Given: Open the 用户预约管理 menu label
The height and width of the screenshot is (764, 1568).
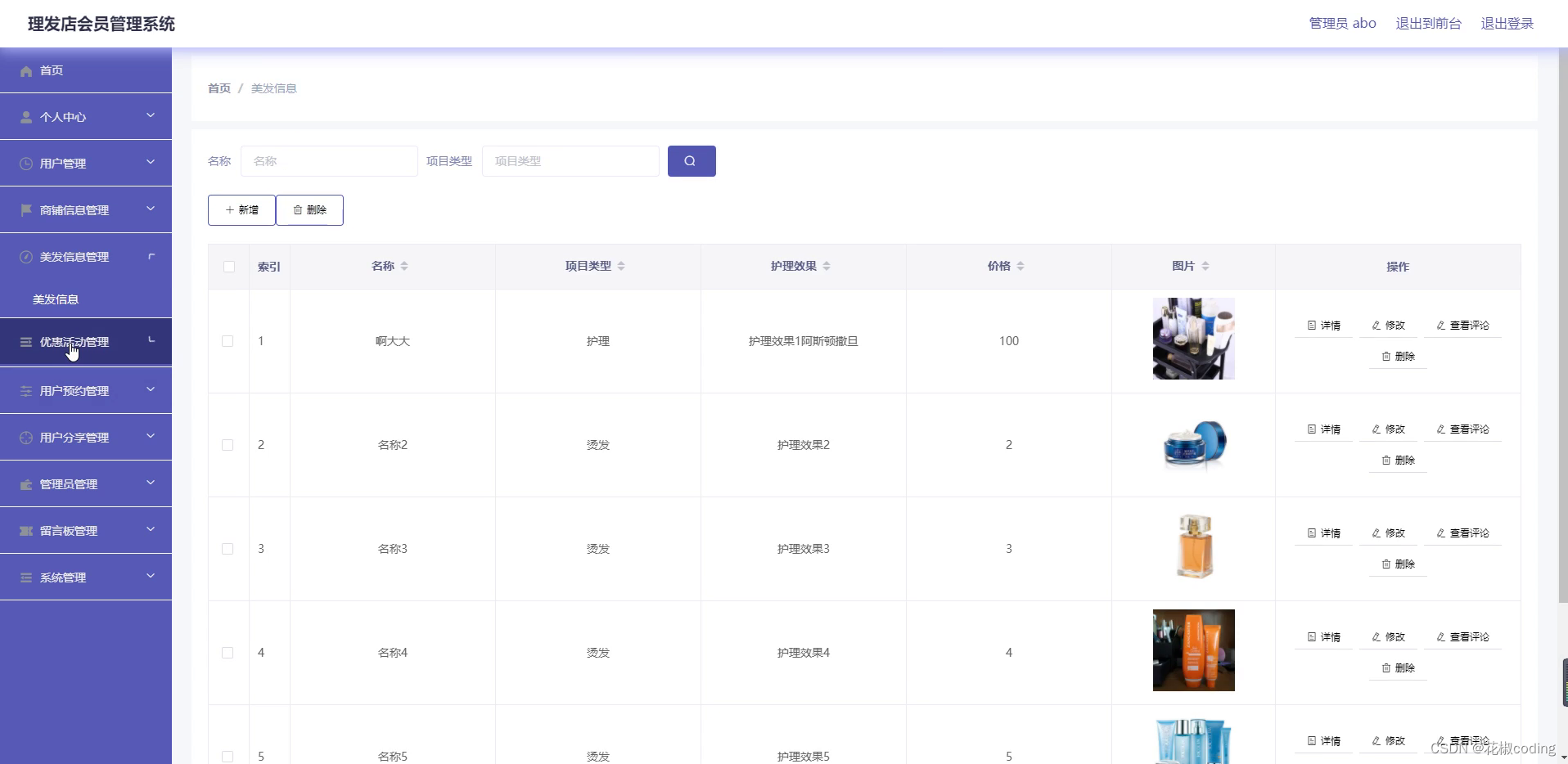Looking at the screenshot, I should 74,391.
